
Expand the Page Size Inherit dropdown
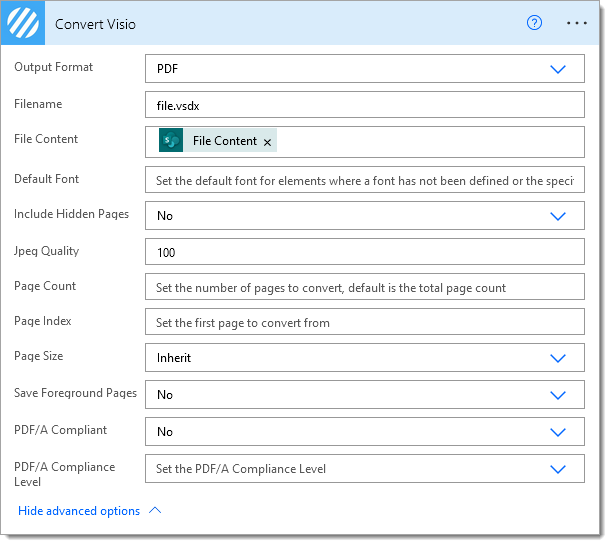pyautogui.click(x=558, y=358)
